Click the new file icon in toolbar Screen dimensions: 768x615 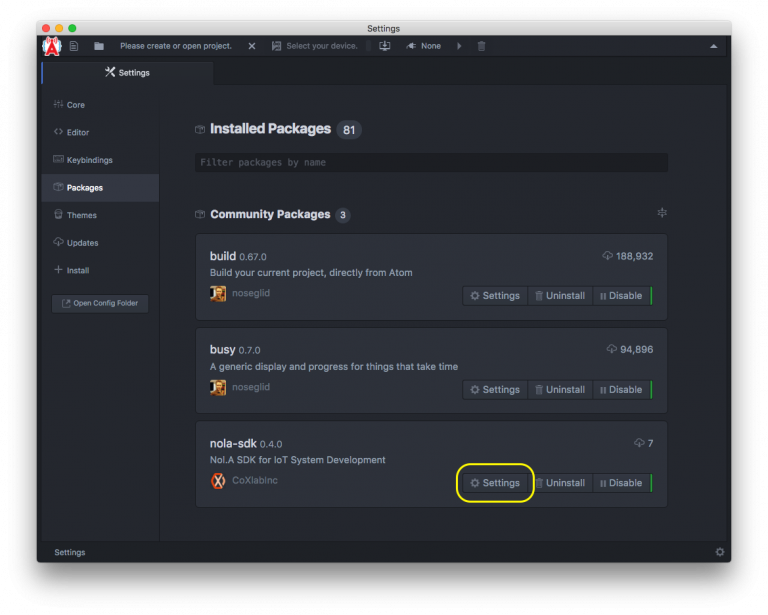(74, 46)
